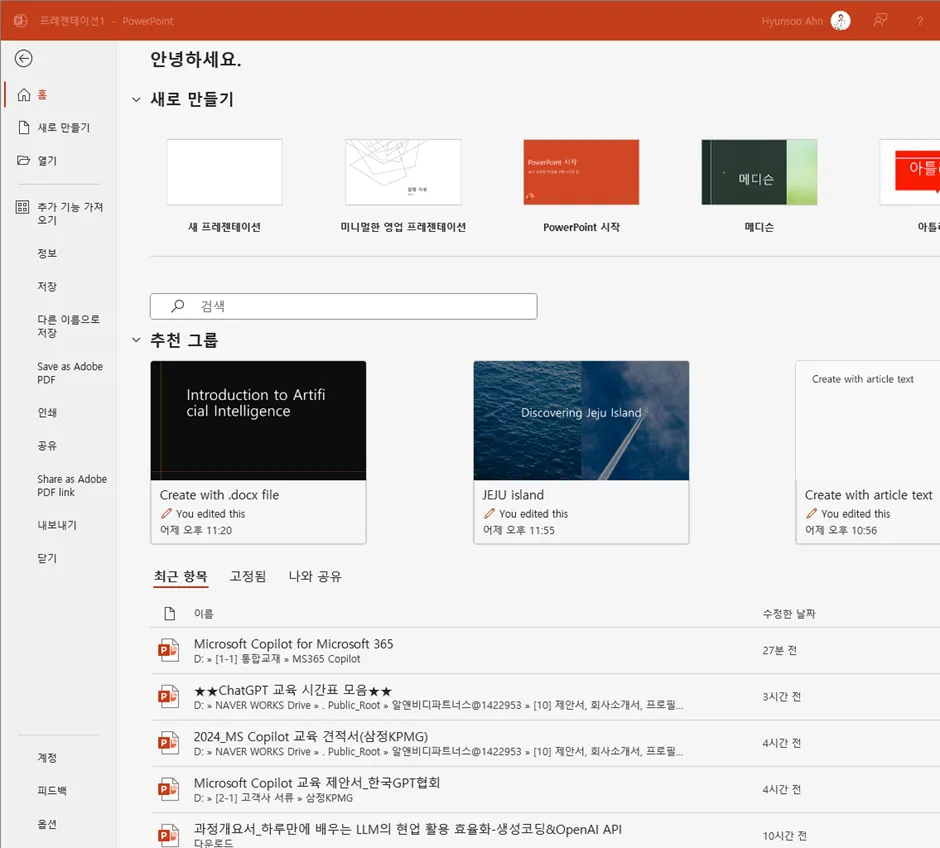
Task: Open 2024_MS Copilot 교육 견적서(삼정KPMG) file
Action: 311,737
